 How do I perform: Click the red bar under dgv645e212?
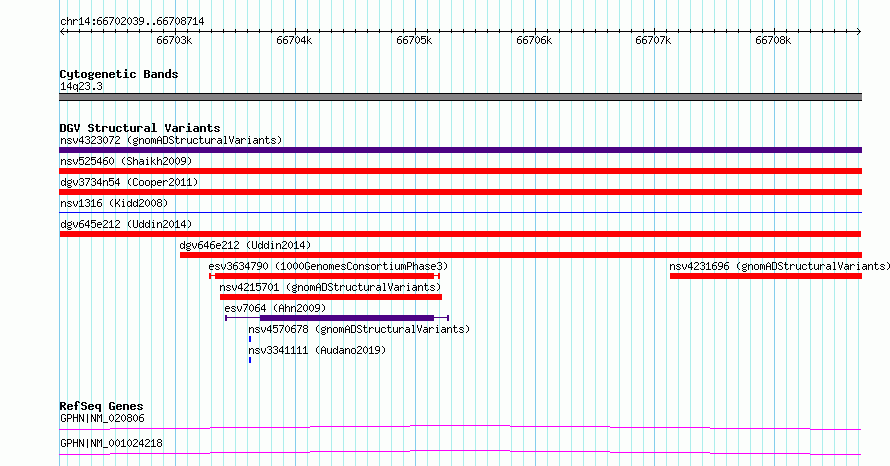pyautogui.click(x=460, y=234)
